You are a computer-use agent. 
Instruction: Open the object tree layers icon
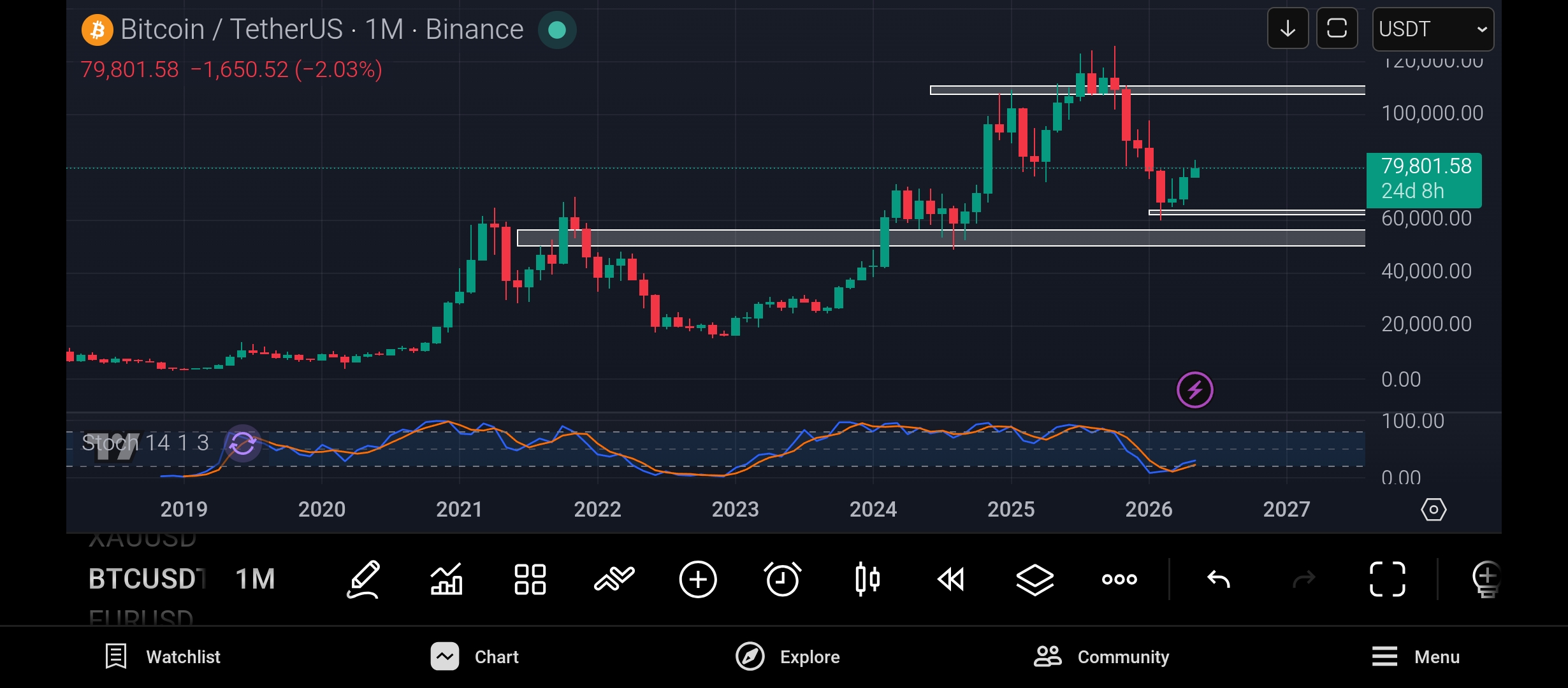point(1035,580)
